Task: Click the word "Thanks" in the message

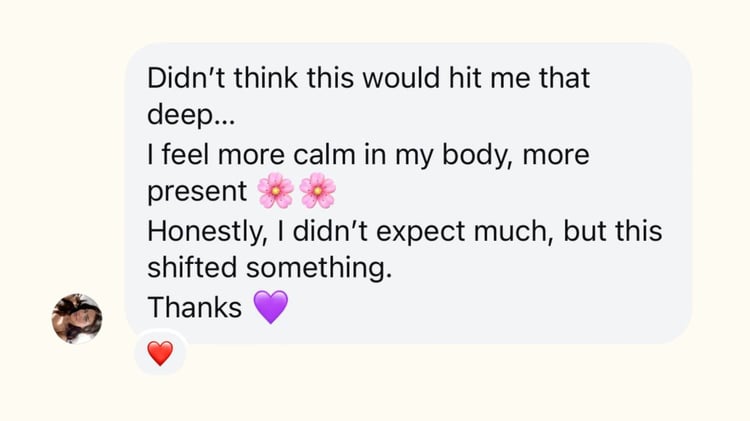Action: [195, 308]
